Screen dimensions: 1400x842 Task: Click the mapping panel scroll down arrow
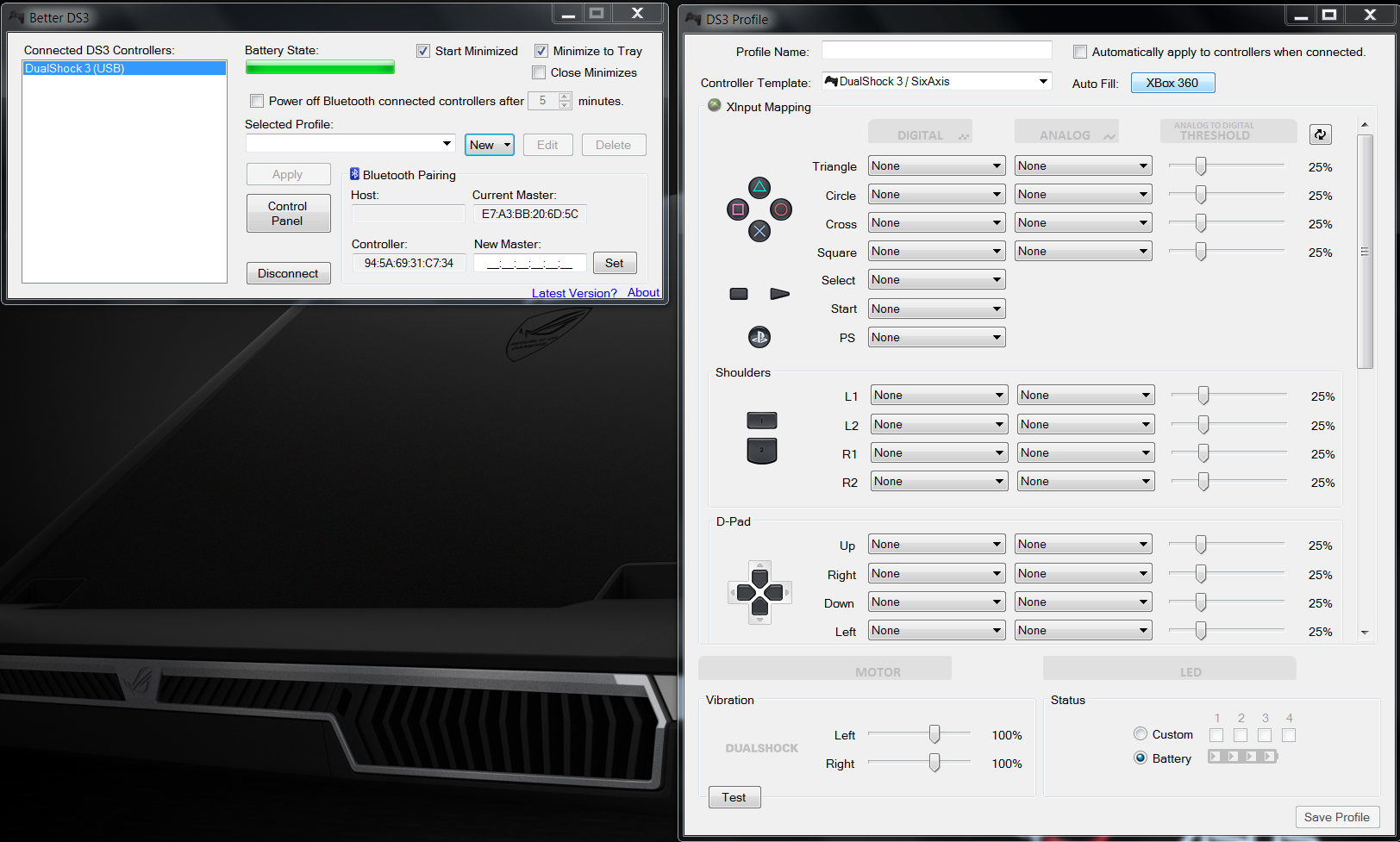tap(1365, 633)
